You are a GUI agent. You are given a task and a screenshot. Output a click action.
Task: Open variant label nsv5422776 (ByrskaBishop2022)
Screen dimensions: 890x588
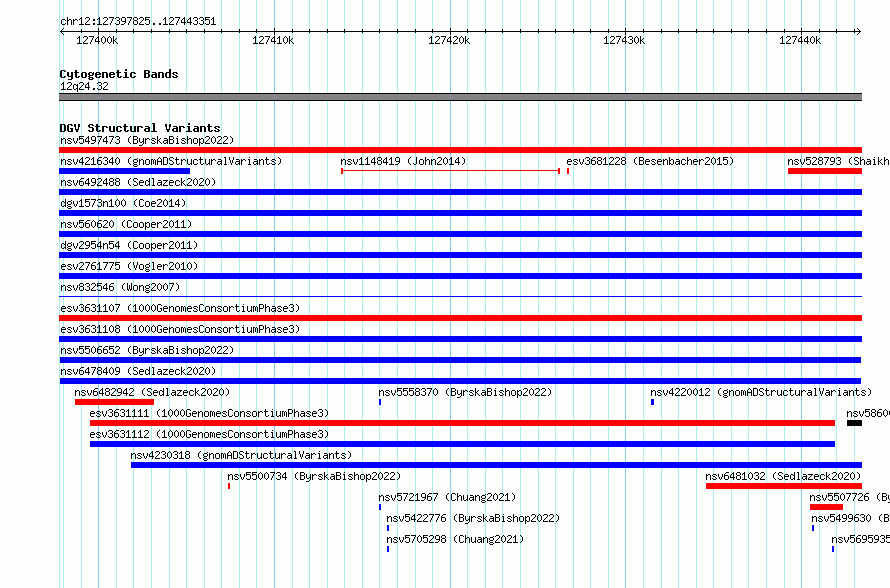coord(473,518)
